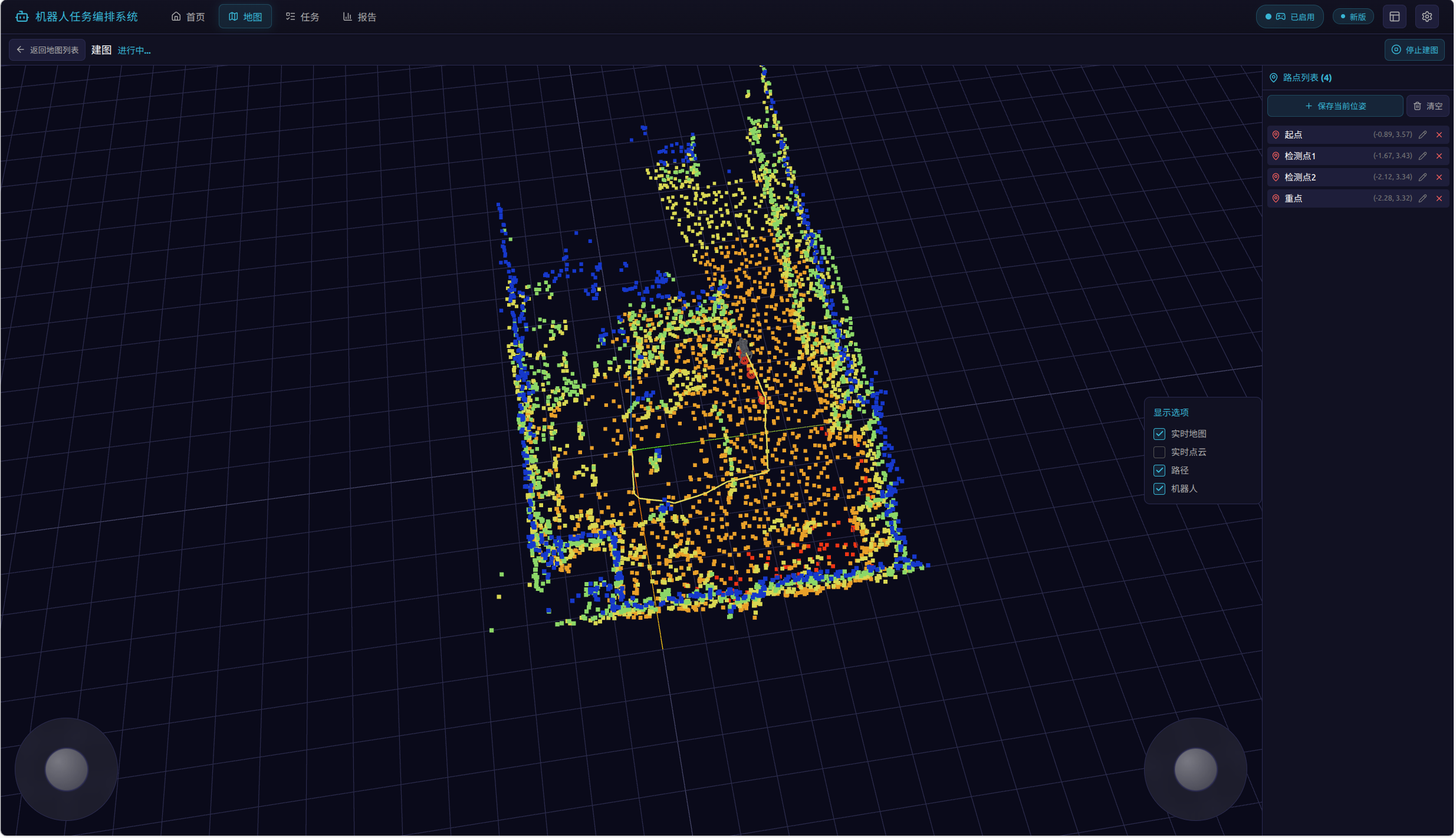Click the robot logo icon
The height and width of the screenshot is (838, 1456).
pyautogui.click(x=22, y=17)
